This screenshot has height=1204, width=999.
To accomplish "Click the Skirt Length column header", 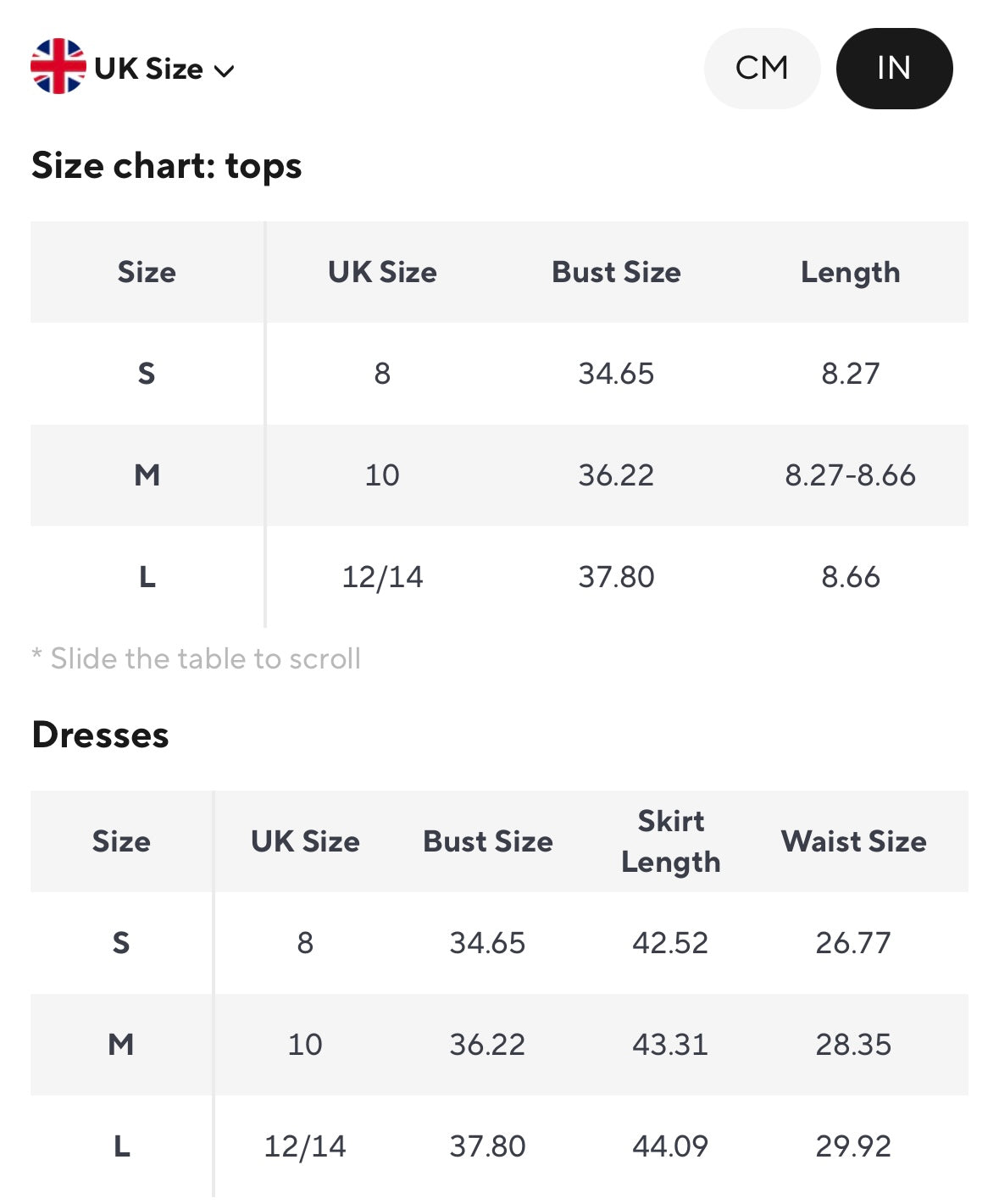I will click(x=670, y=841).
